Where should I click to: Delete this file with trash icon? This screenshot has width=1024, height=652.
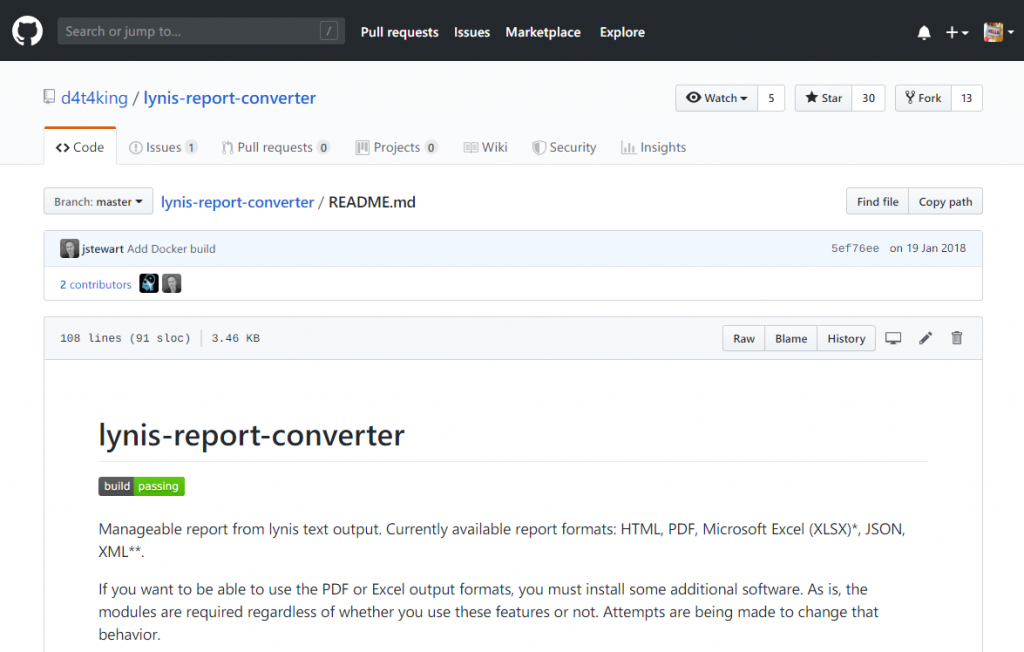pyautogui.click(x=957, y=338)
